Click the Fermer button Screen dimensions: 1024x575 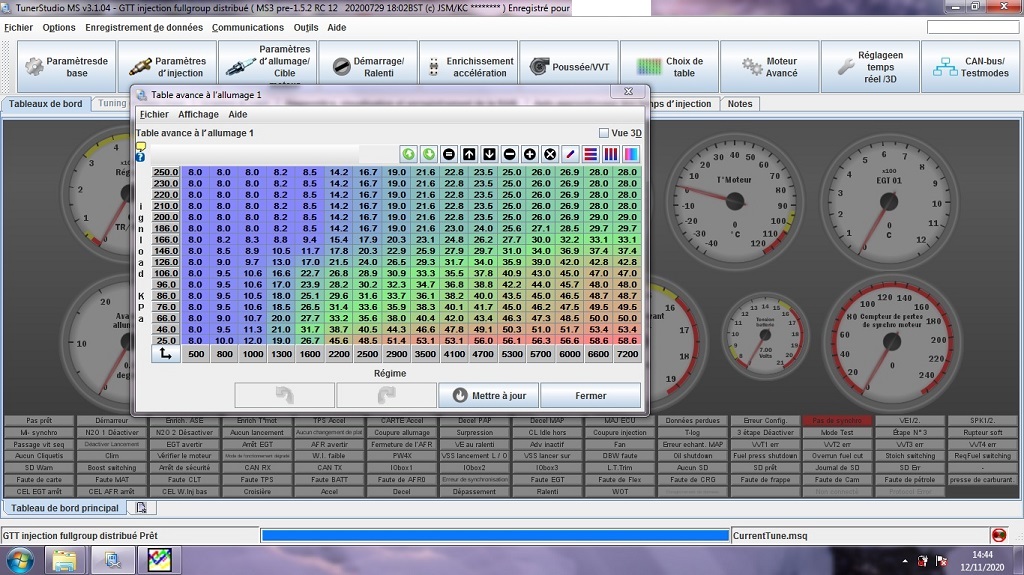pyautogui.click(x=590, y=395)
